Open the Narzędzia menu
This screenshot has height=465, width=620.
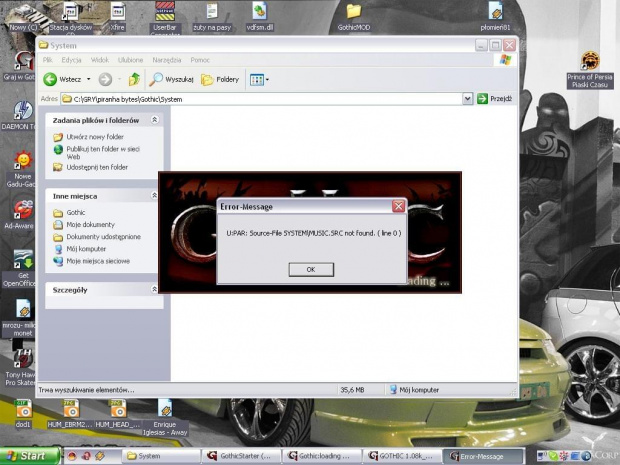[x=167, y=60]
